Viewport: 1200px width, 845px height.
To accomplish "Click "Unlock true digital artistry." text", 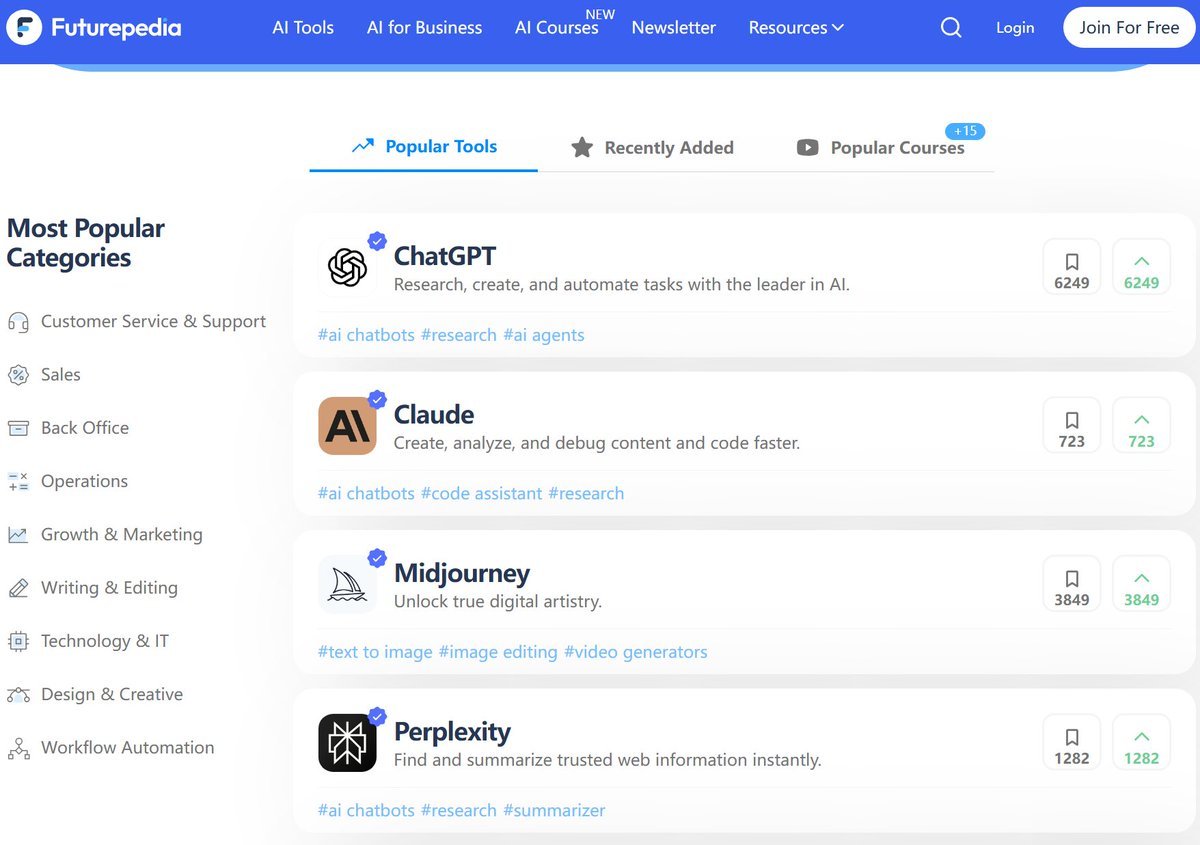I will (498, 602).
